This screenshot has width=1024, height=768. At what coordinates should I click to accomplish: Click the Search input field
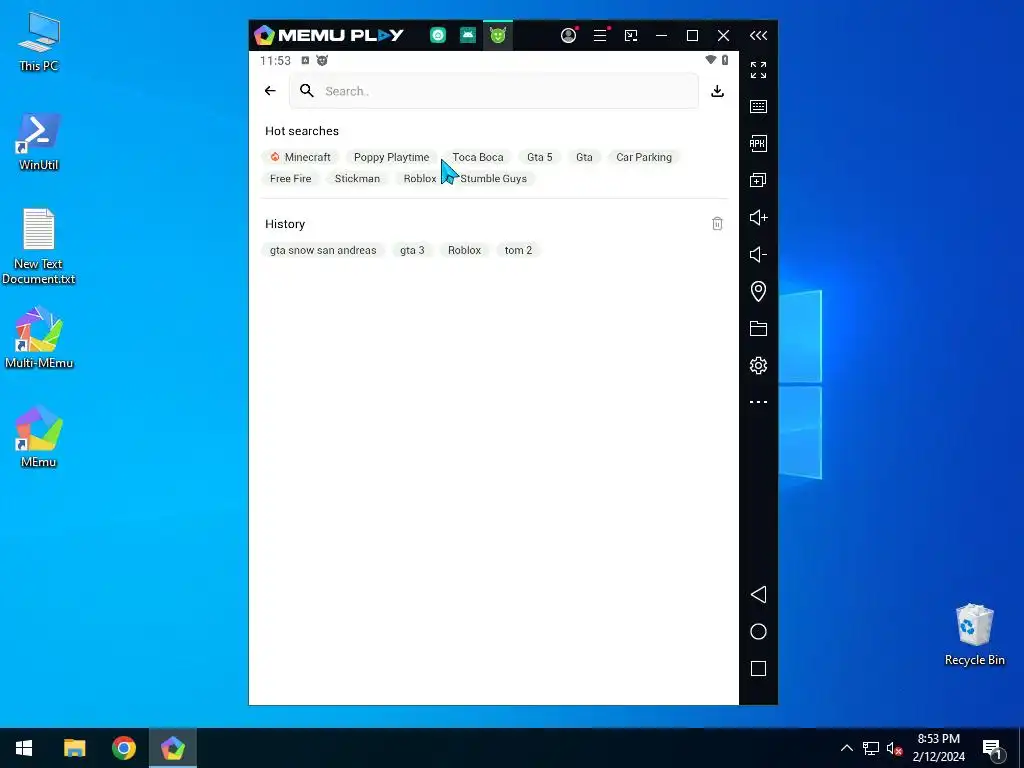pos(494,91)
